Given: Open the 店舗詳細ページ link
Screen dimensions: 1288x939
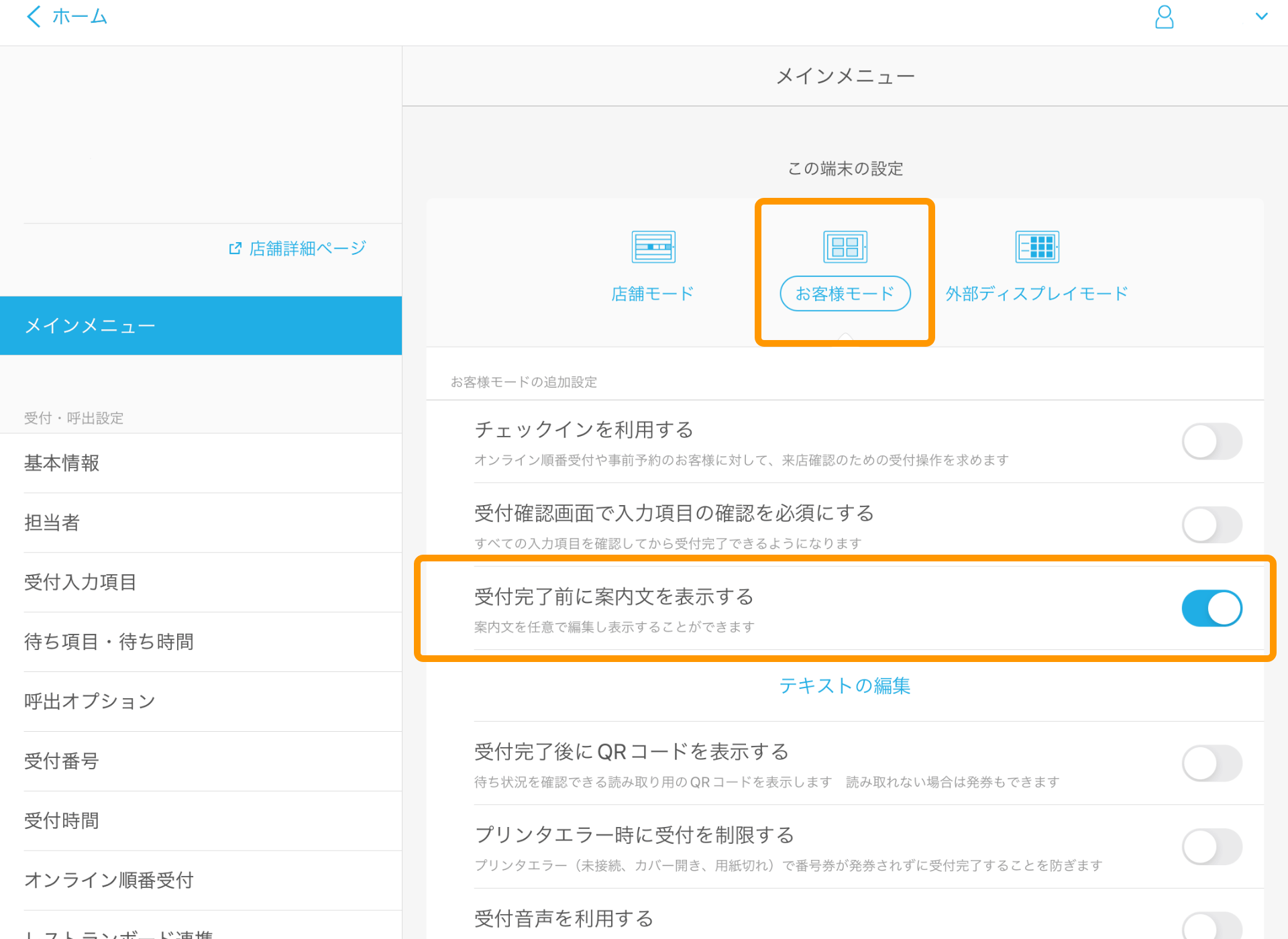Looking at the screenshot, I should point(307,249).
